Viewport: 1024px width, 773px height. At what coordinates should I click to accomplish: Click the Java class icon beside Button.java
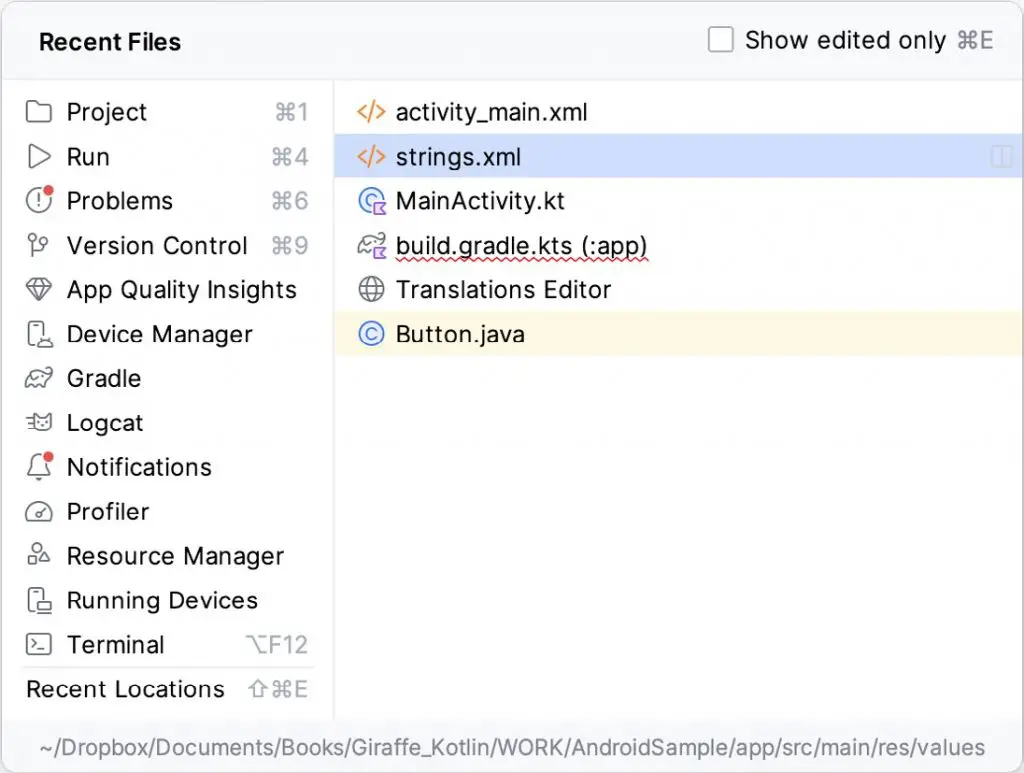pyautogui.click(x=370, y=334)
